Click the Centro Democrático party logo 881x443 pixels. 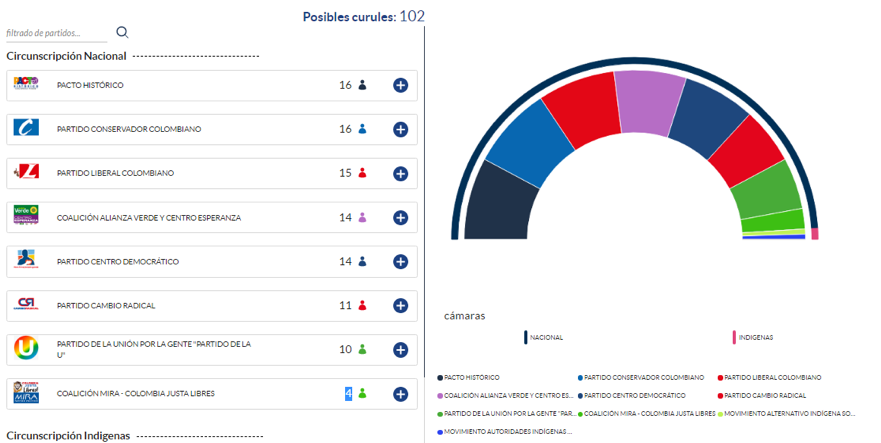coord(26,259)
